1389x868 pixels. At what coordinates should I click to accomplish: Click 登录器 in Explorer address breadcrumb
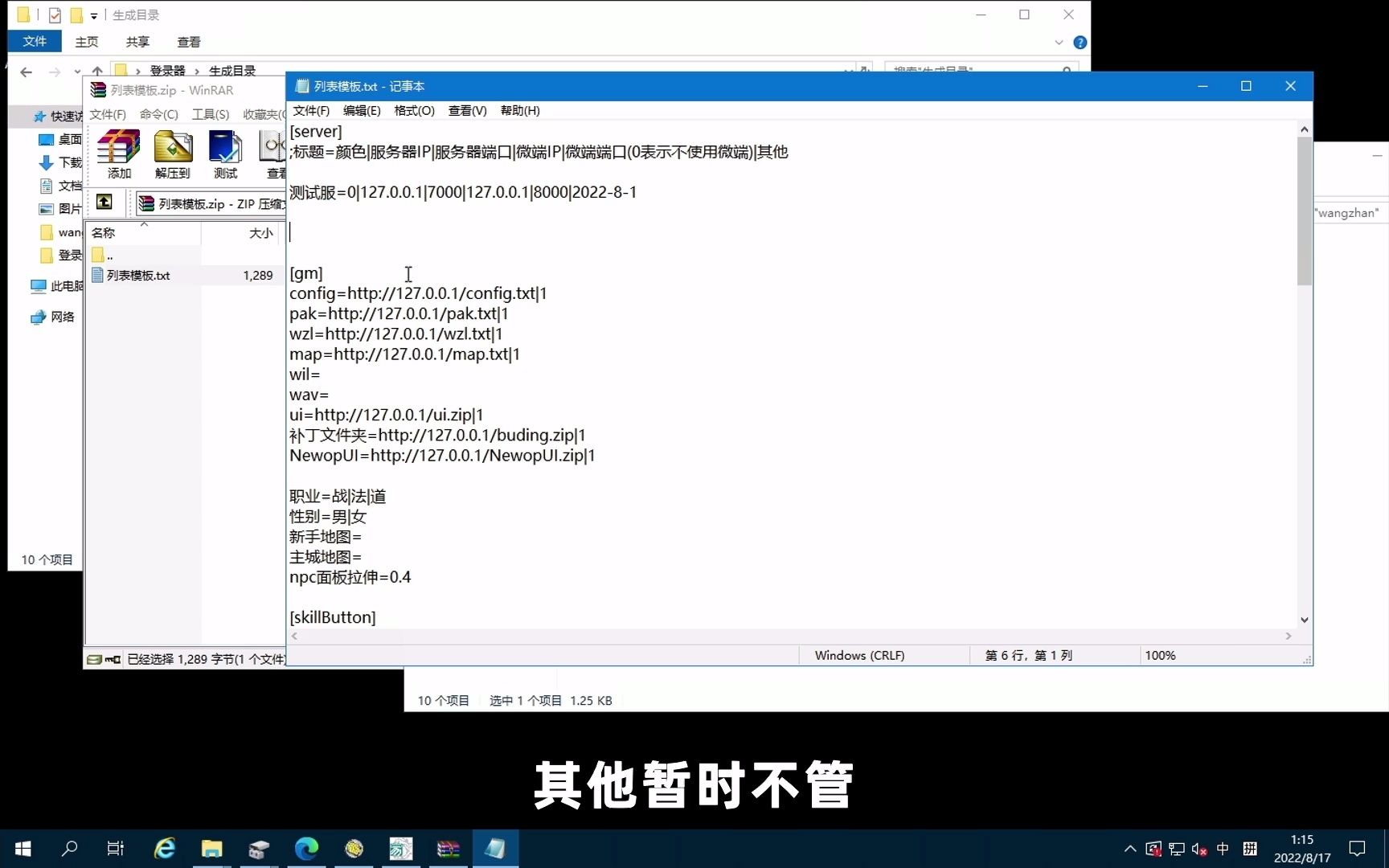pos(167,71)
